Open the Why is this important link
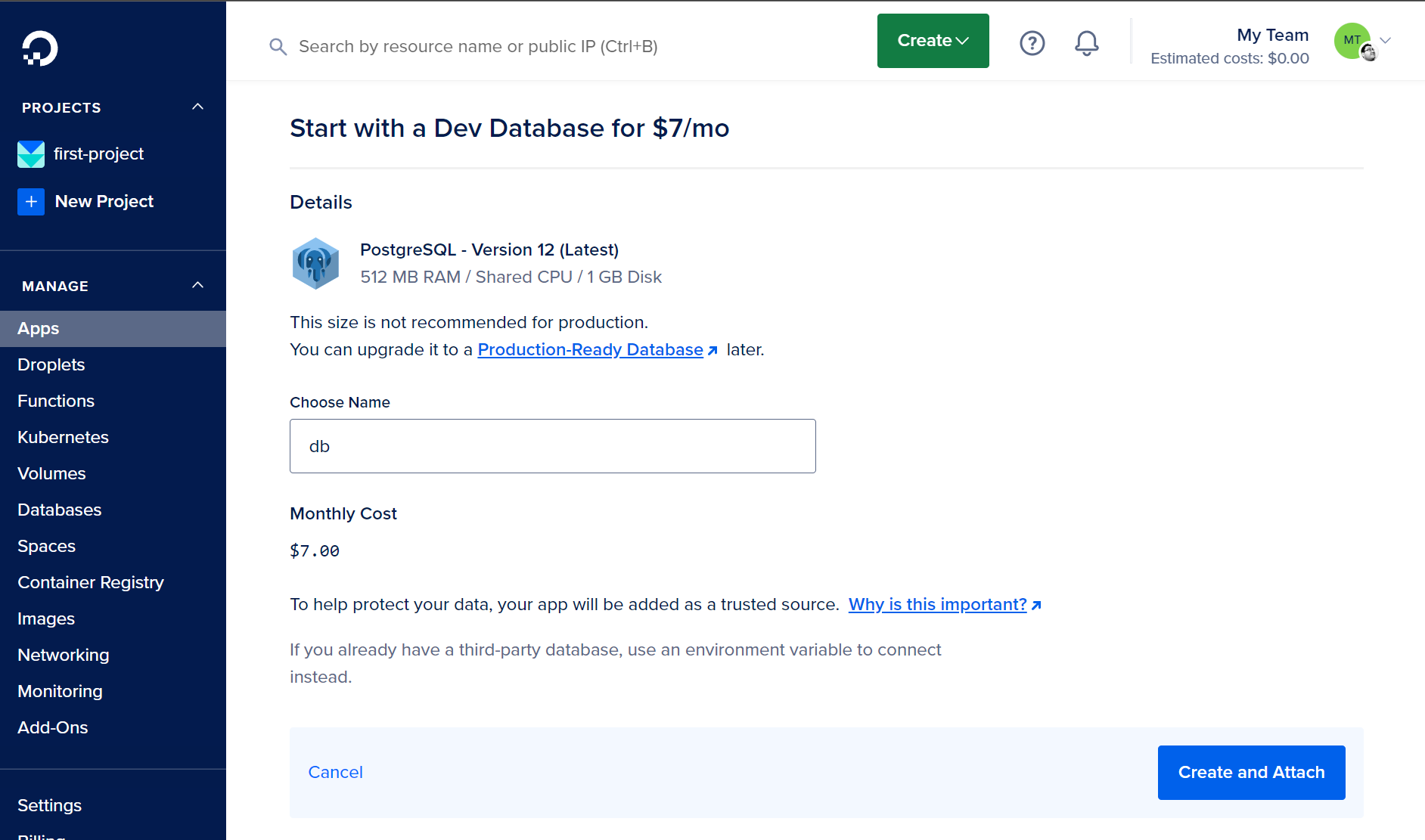Screen dimensions: 1425x840 937,605
